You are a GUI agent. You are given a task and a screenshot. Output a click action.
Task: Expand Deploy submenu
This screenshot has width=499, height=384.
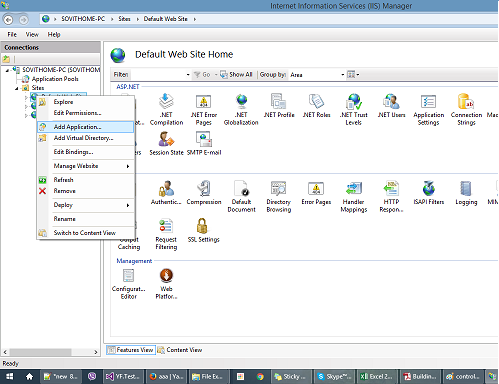click(86, 205)
